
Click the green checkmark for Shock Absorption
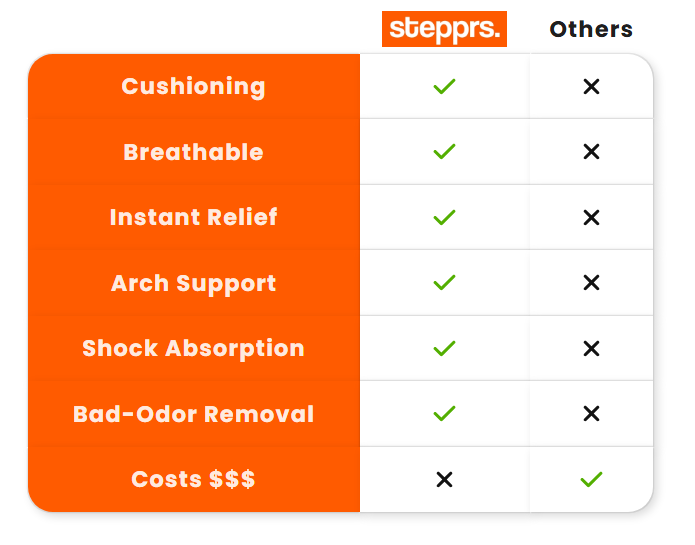click(x=445, y=348)
